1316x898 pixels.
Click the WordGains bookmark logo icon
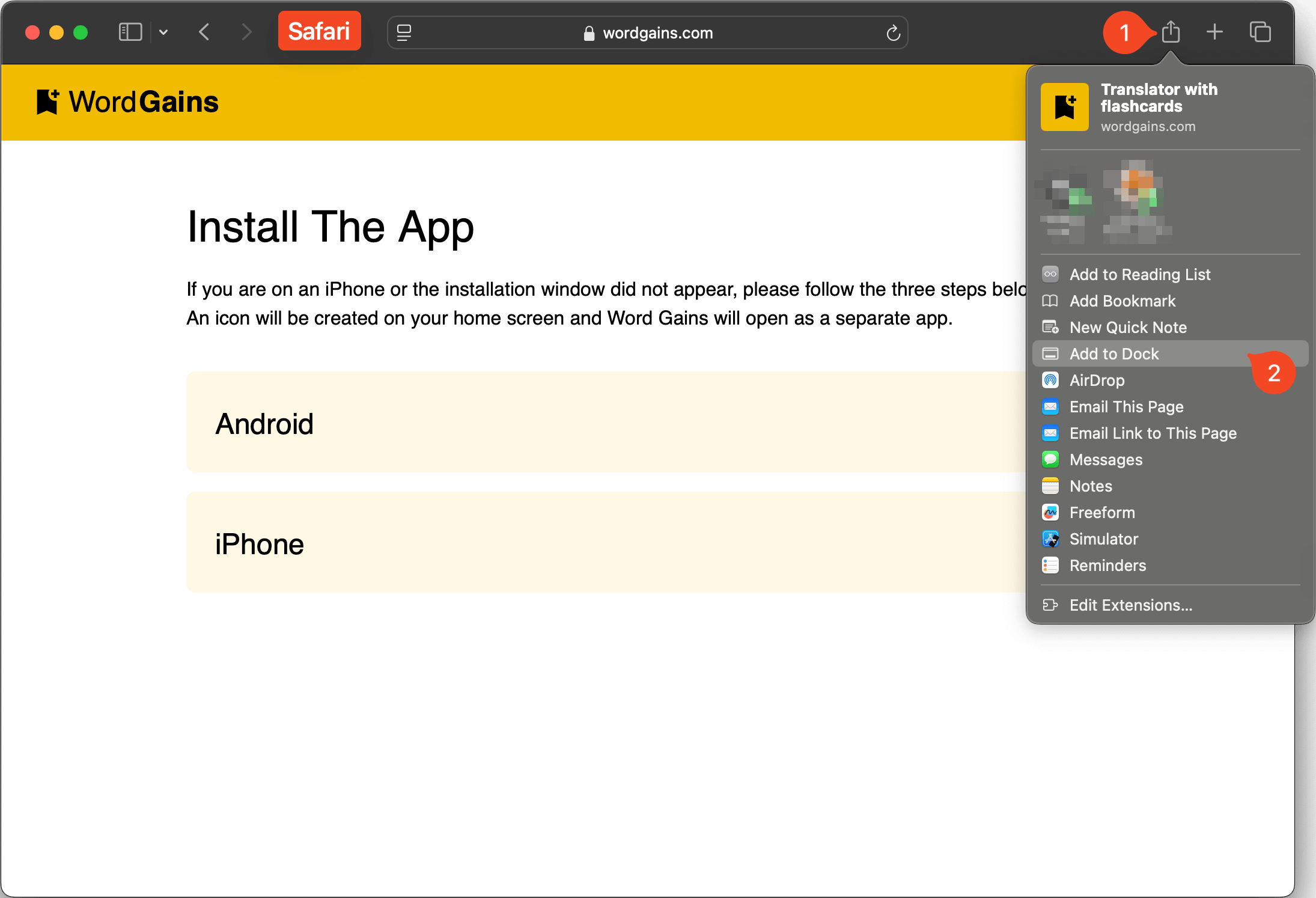[x=48, y=102]
